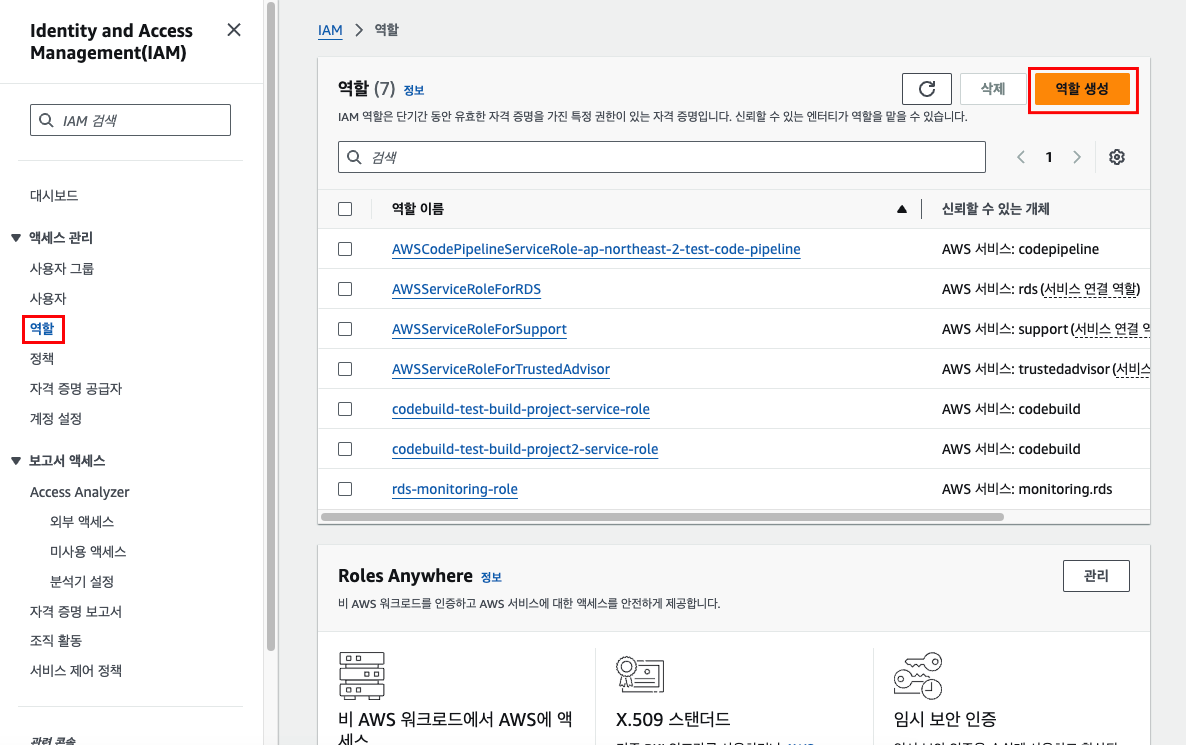Check the AWSServiceRoleForSupport checkbox
The height and width of the screenshot is (745, 1186).
point(345,329)
